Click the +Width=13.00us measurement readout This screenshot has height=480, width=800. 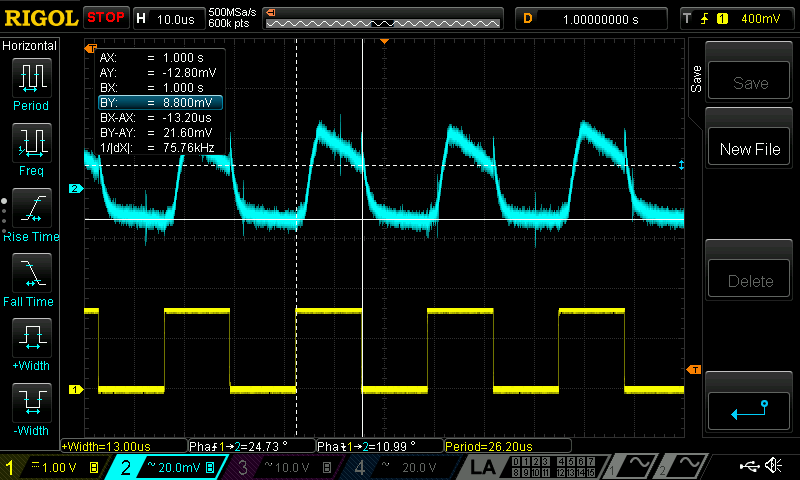click(x=124, y=446)
